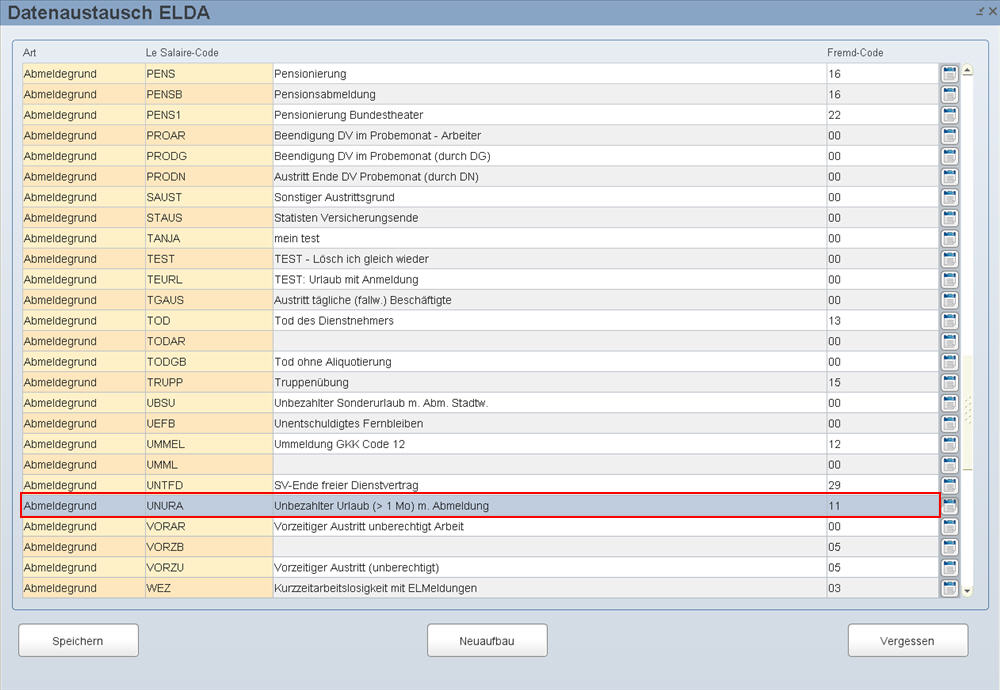Viewport: 1000px width, 690px height.
Task: Open the row icon for PRODG
Action: [949, 156]
